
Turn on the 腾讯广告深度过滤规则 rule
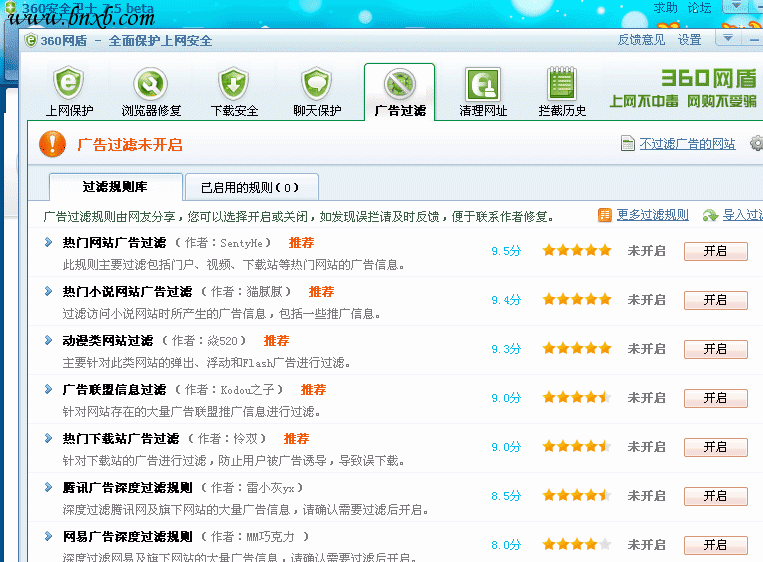tap(715, 496)
